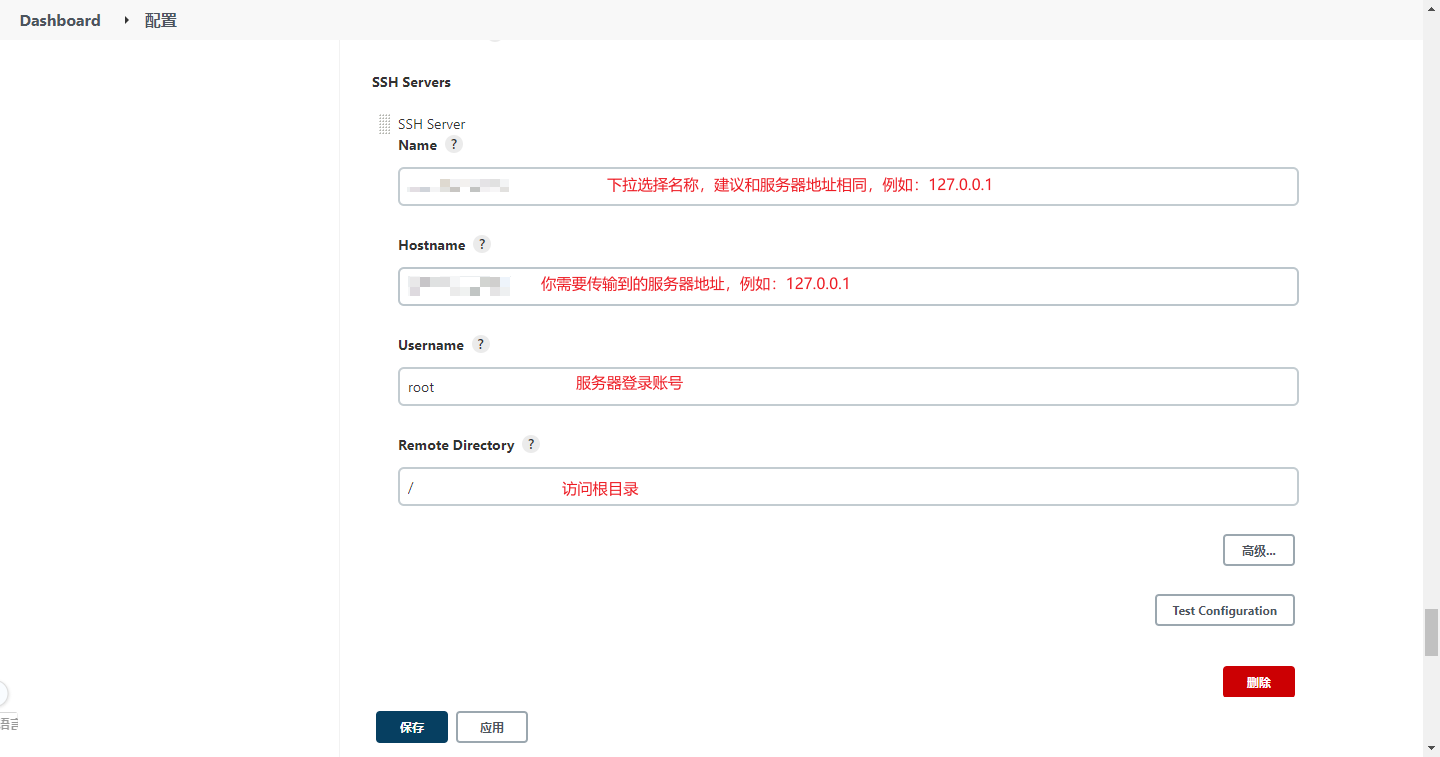Click the SSH Servers heading

point(411,82)
